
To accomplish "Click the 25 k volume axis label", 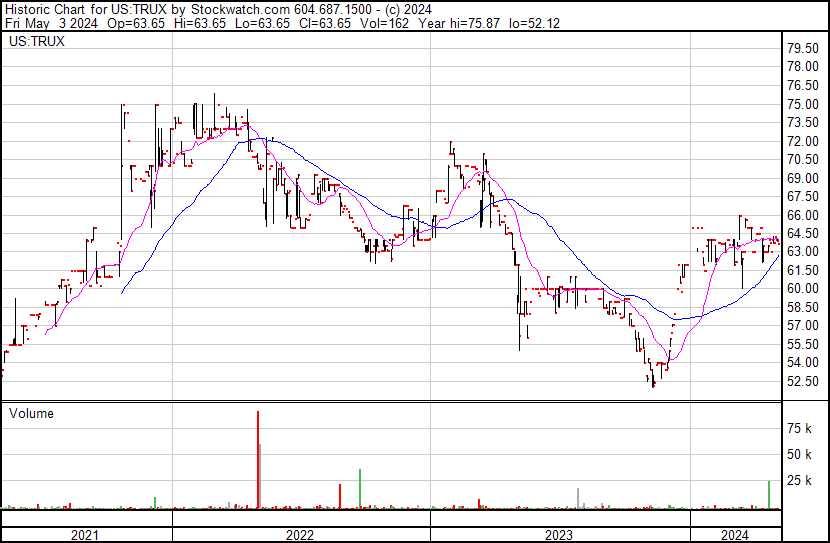I will click(x=799, y=481).
